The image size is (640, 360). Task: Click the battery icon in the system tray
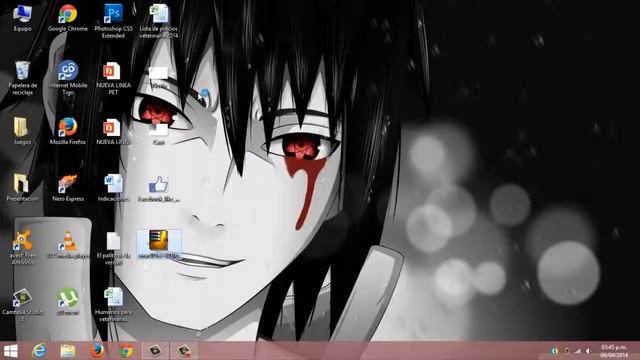(x=567, y=351)
